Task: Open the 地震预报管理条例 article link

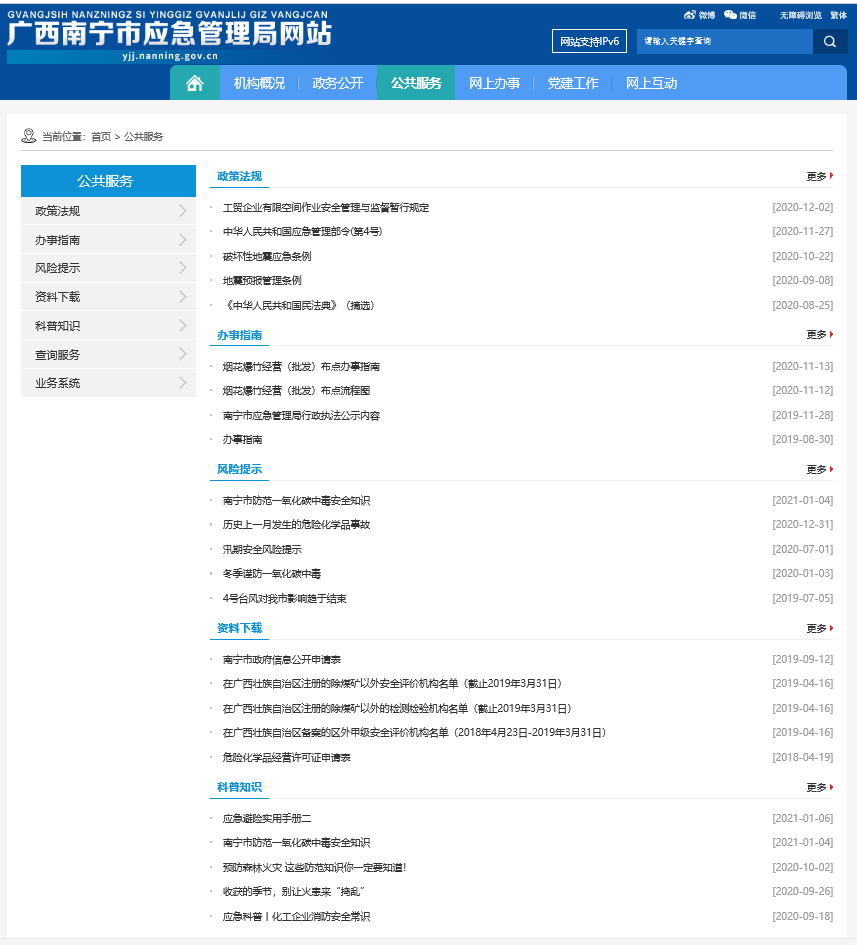Action: click(262, 281)
